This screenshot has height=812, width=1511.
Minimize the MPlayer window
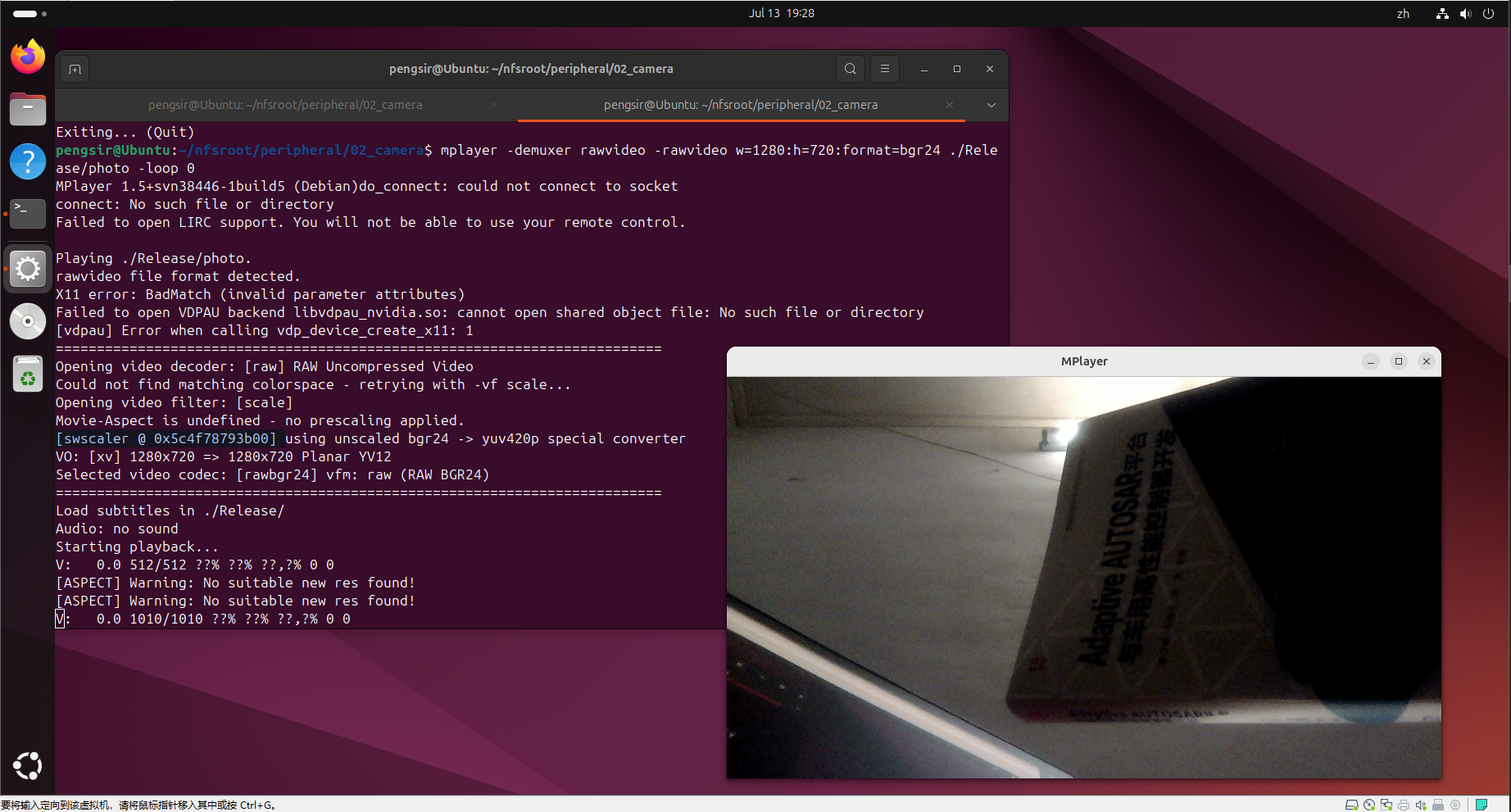[x=1371, y=361]
